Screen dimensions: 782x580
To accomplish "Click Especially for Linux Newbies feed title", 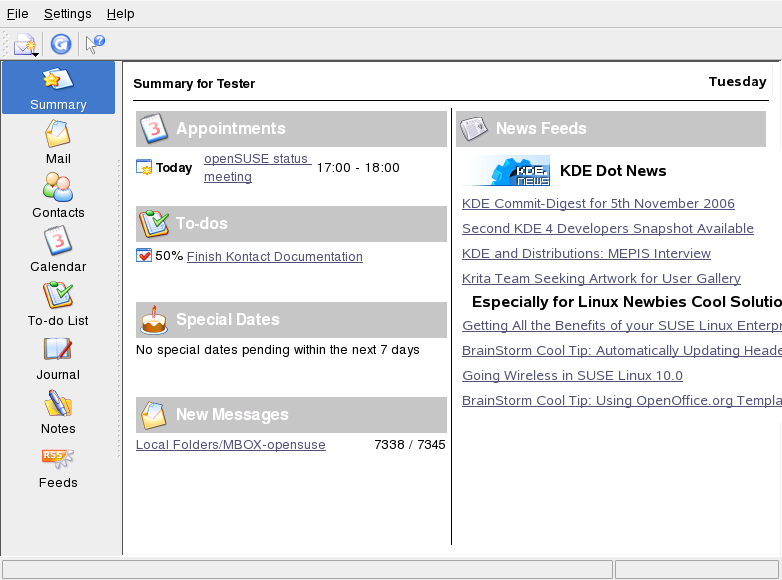I will [627, 302].
